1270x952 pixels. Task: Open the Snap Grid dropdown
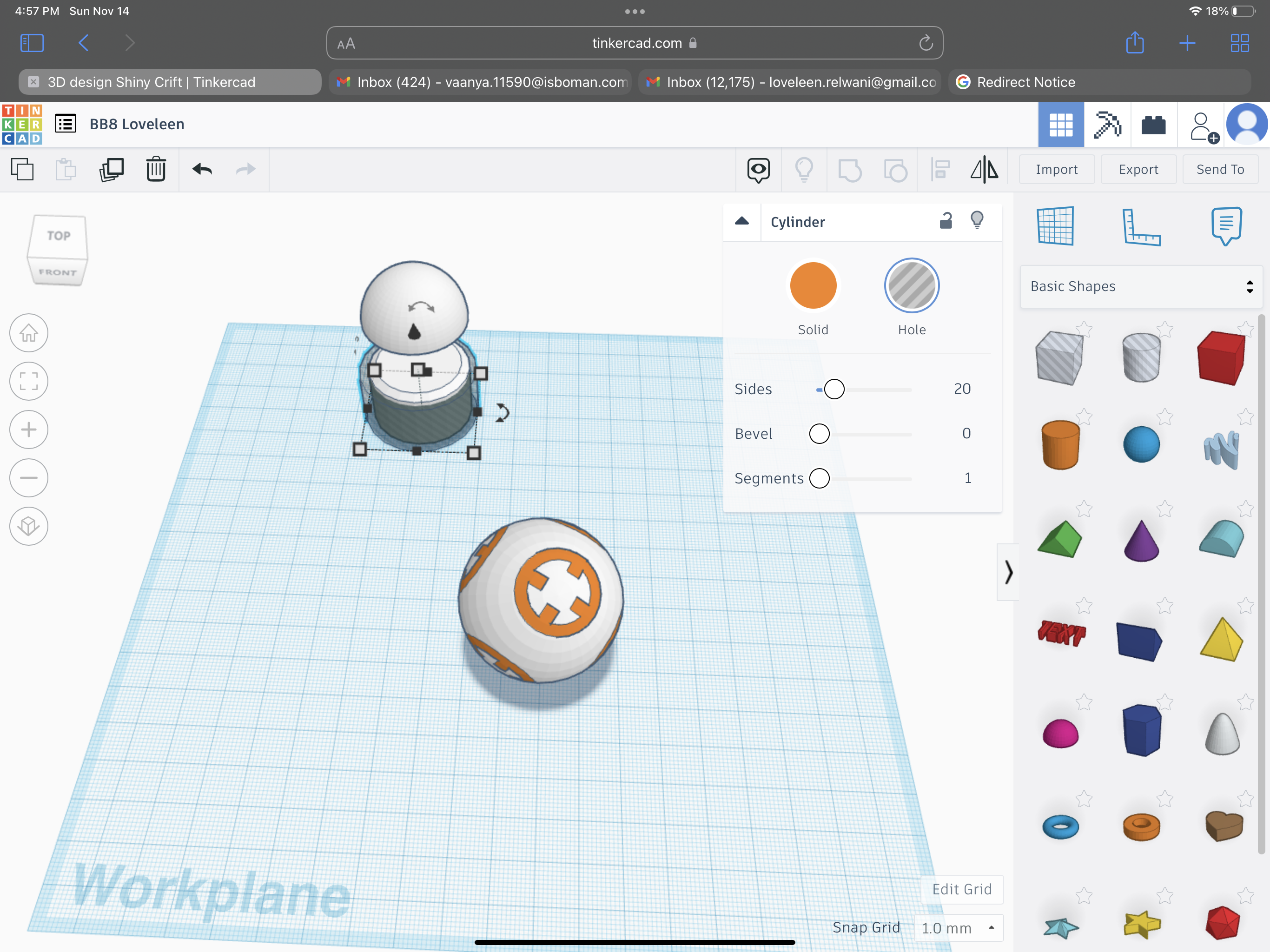tap(958, 928)
